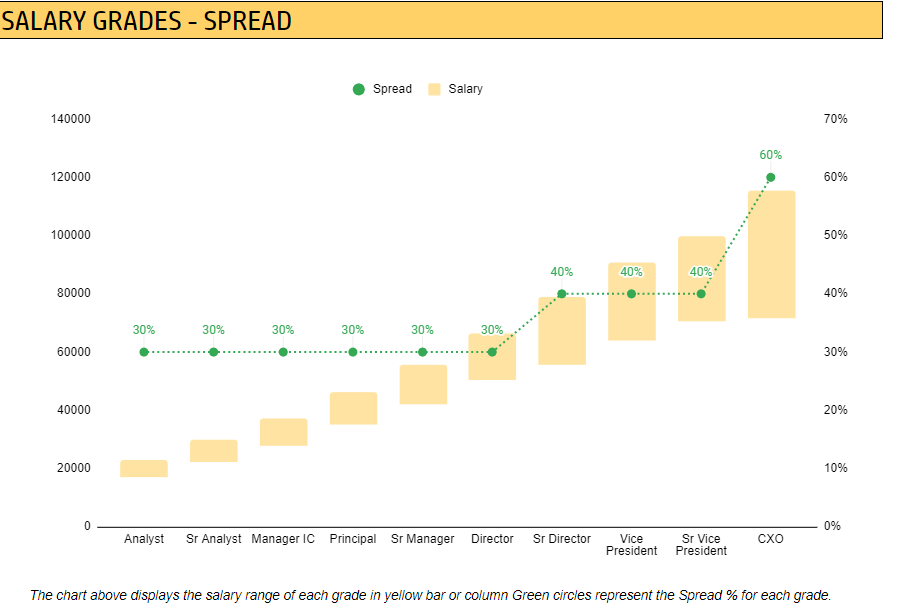Click the Sr Manager spread data point
Screen dimensions: 900x616
point(422,352)
